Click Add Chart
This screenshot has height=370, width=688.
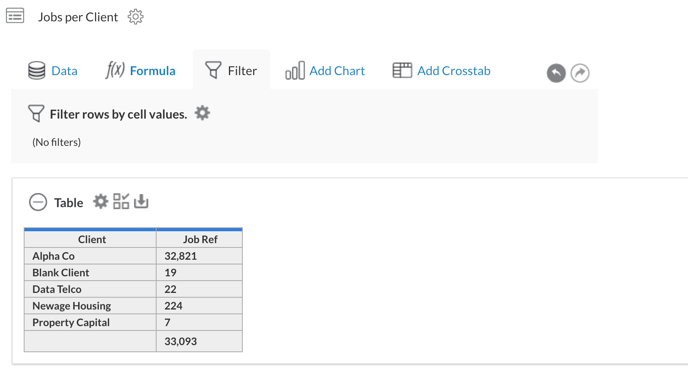[x=325, y=71]
